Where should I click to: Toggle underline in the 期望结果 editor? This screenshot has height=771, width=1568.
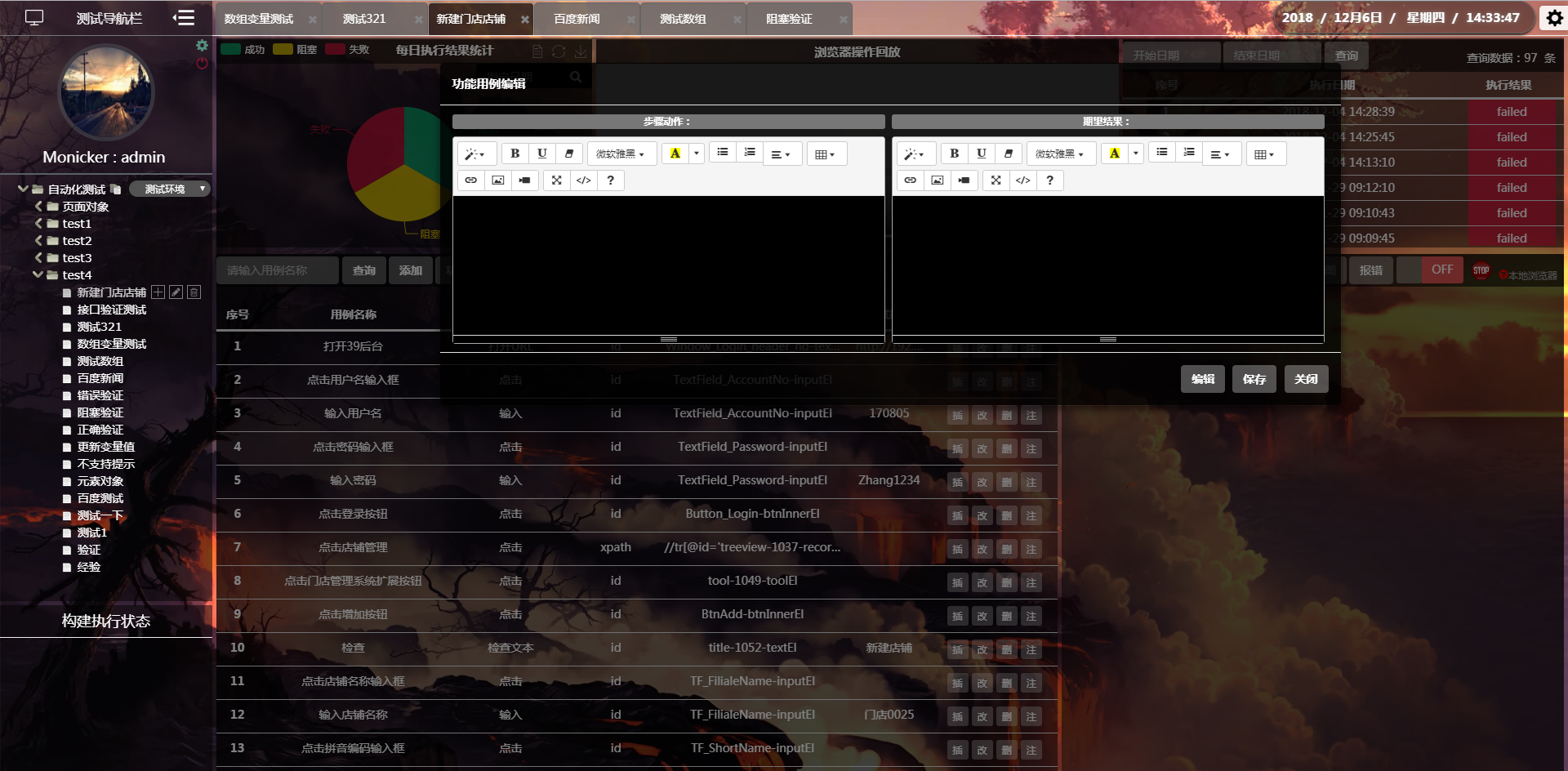point(982,154)
